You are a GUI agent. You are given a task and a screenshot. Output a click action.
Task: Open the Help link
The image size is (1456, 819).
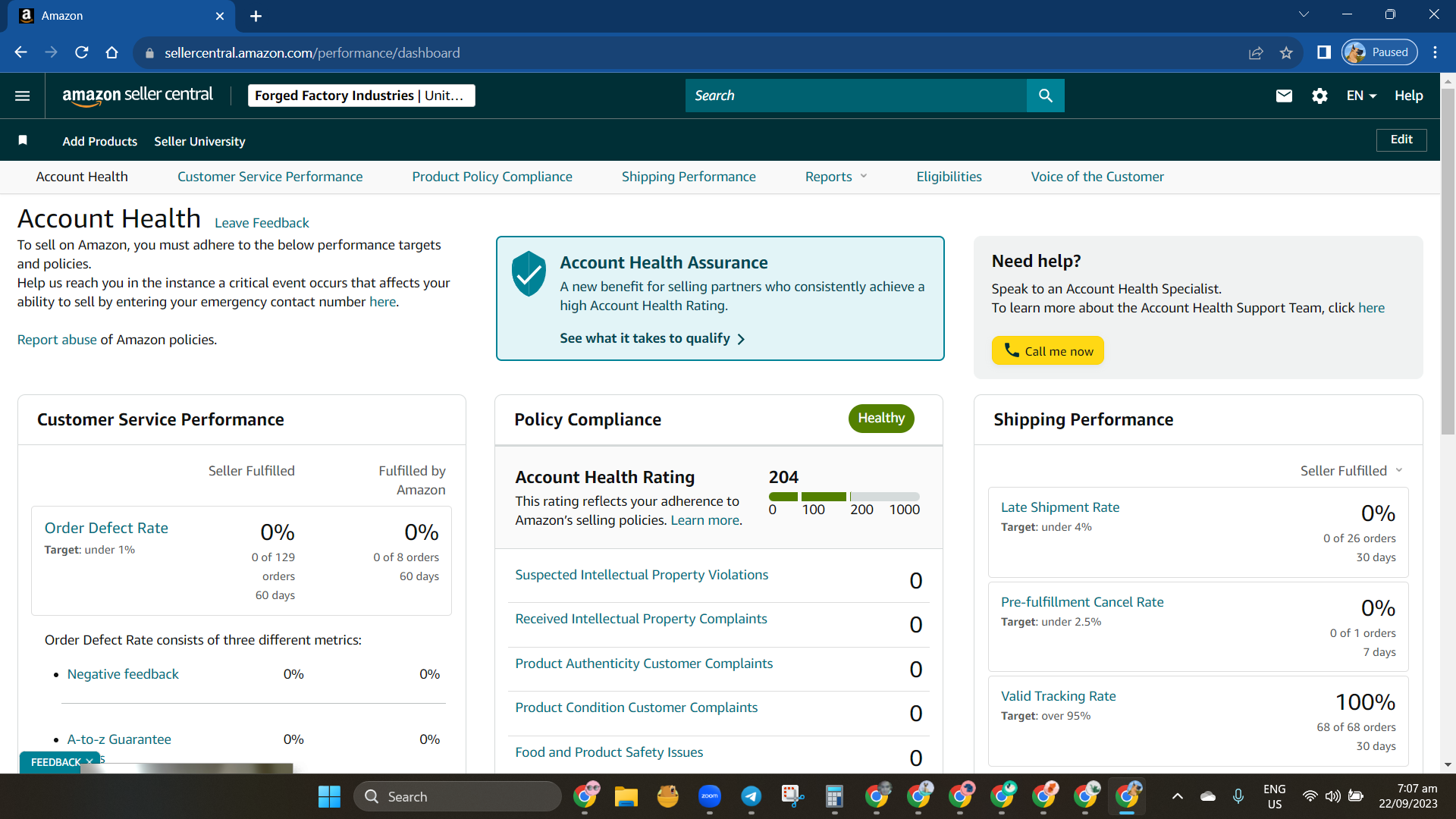tap(1408, 96)
